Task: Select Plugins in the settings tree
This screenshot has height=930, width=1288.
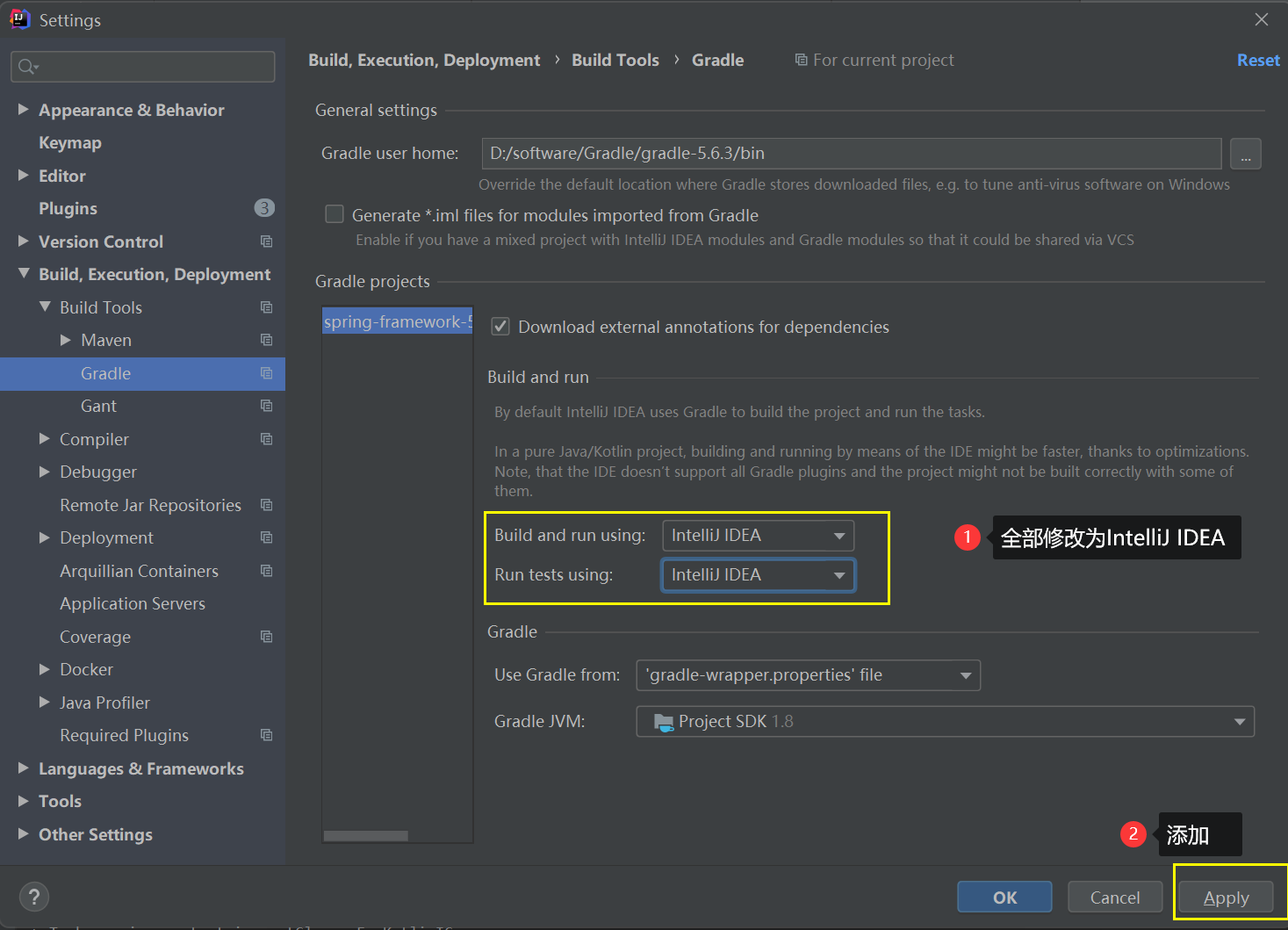Action: [x=68, y=208]
